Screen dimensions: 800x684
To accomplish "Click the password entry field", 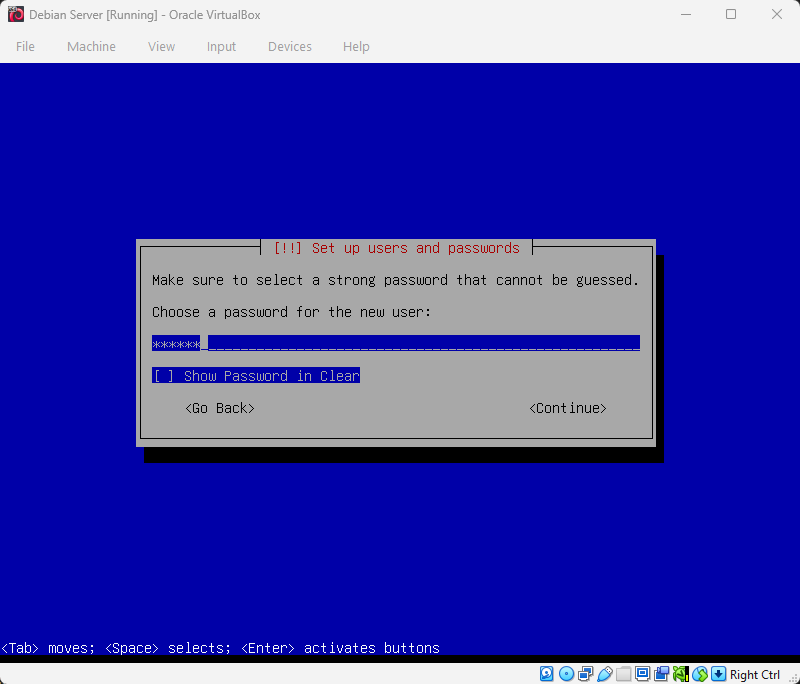I will [x=395, y=343].
